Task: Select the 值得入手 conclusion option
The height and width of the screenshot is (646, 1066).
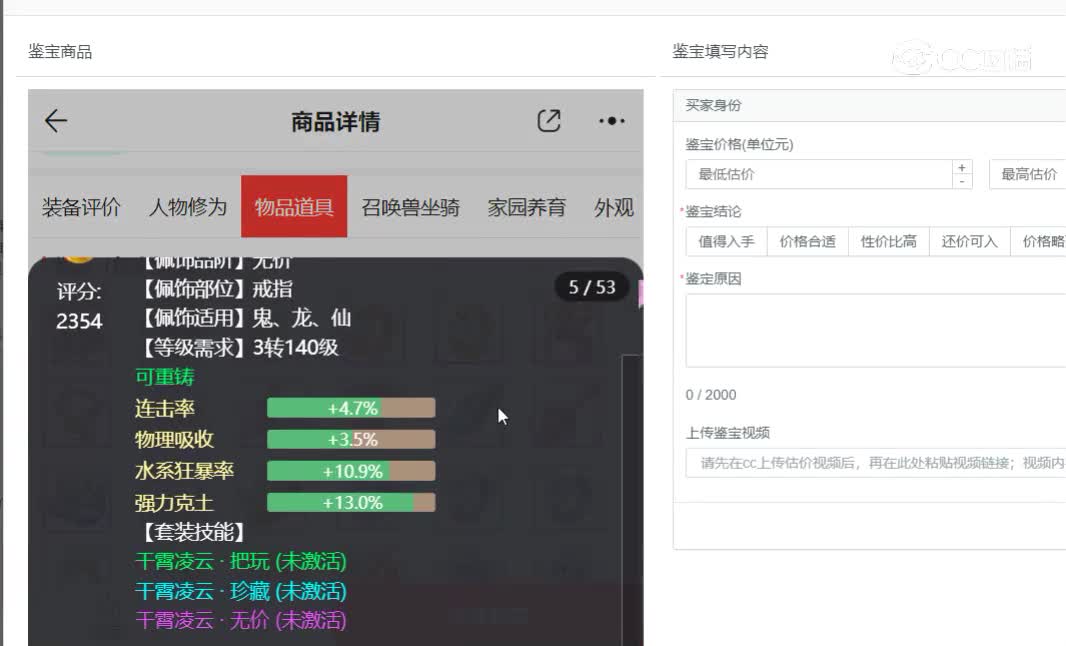Action: pos(726,241)
